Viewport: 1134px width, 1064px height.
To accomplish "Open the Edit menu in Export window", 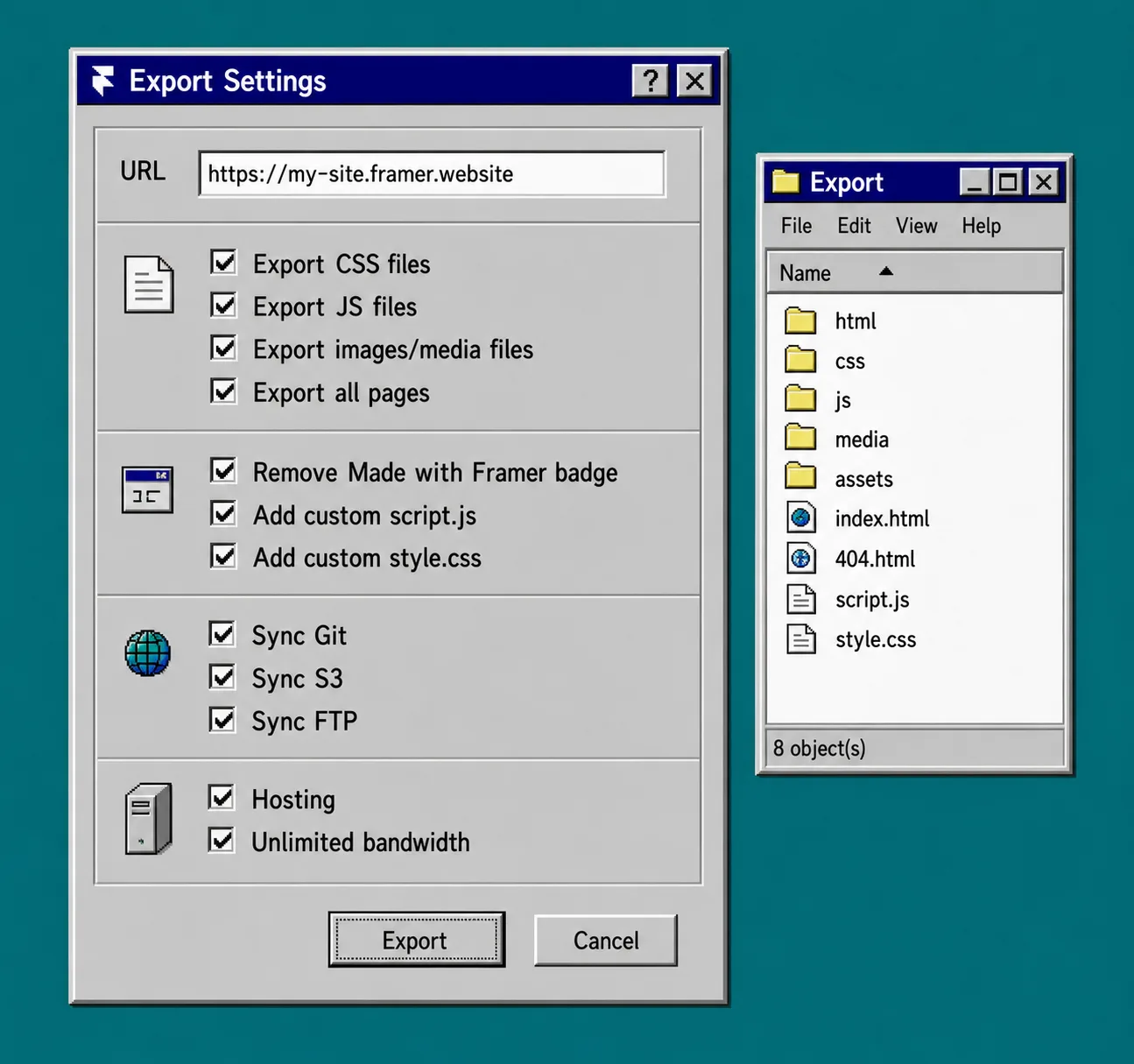I will [854, 226].
